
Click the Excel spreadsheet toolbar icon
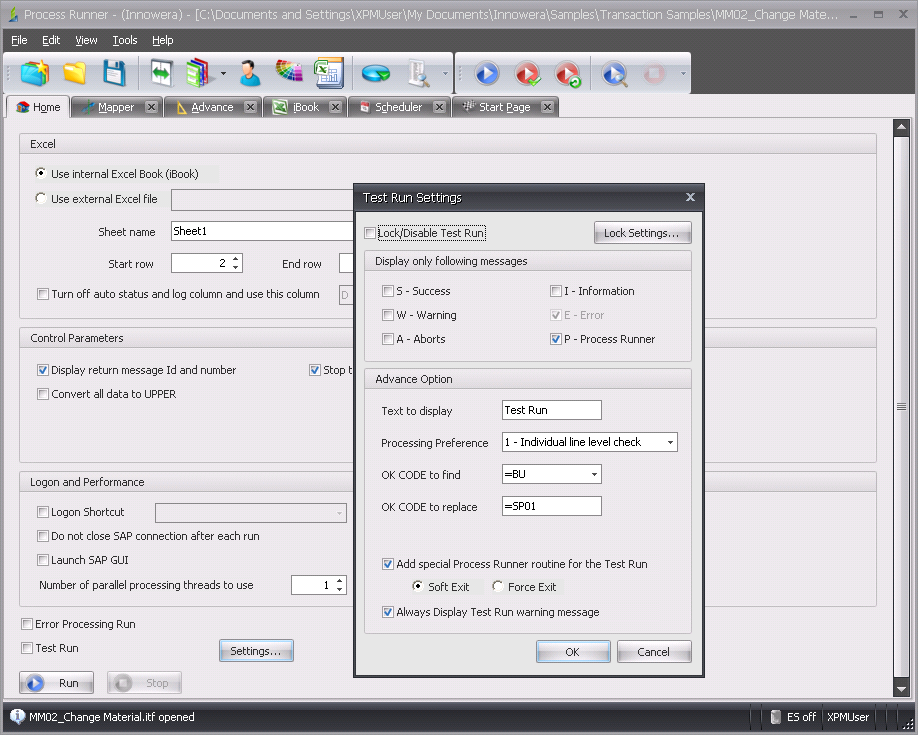(327, 73)
